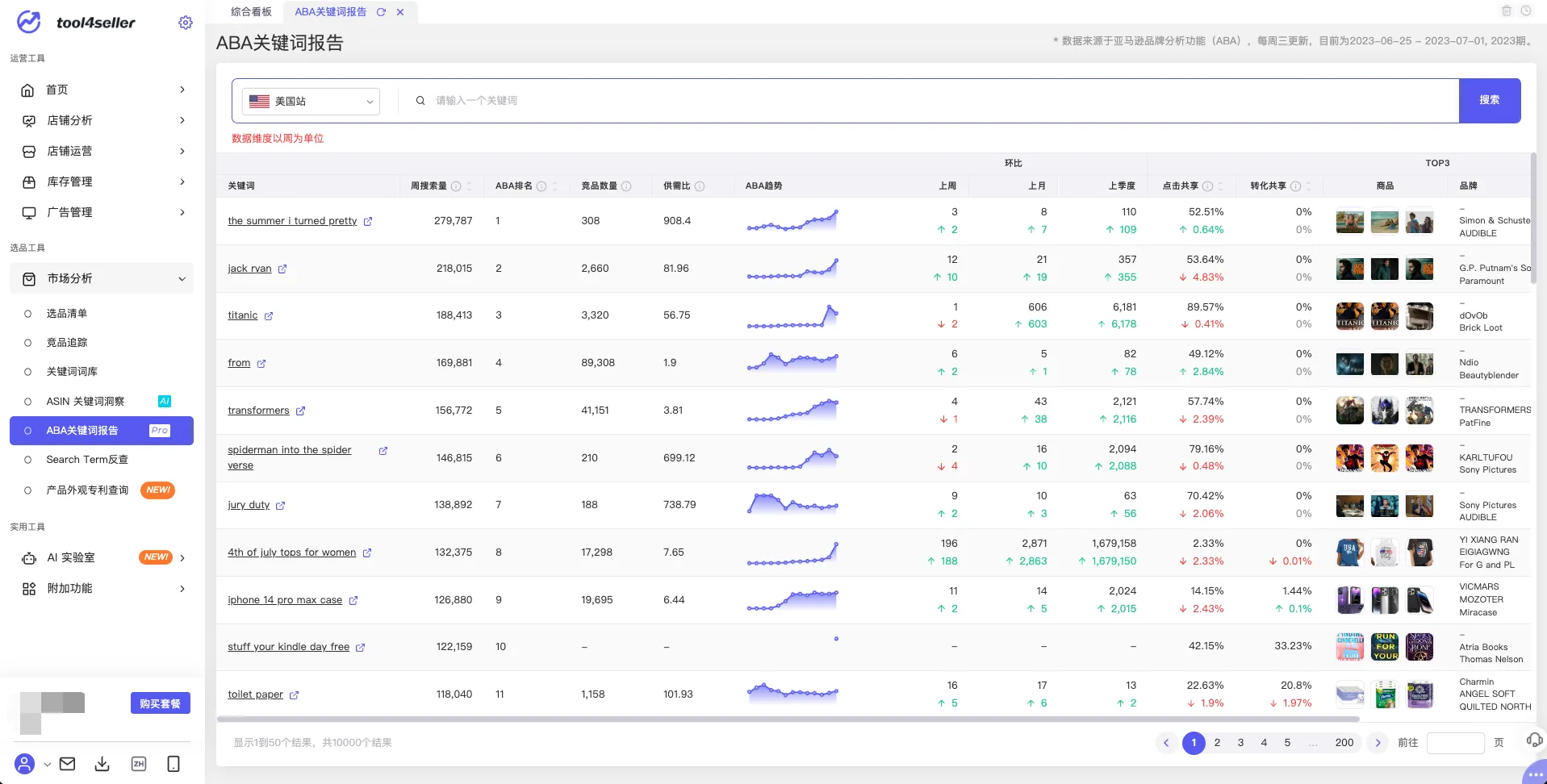
Task: Open ASIN 关键词洞察 menu item
Action: 85,401
